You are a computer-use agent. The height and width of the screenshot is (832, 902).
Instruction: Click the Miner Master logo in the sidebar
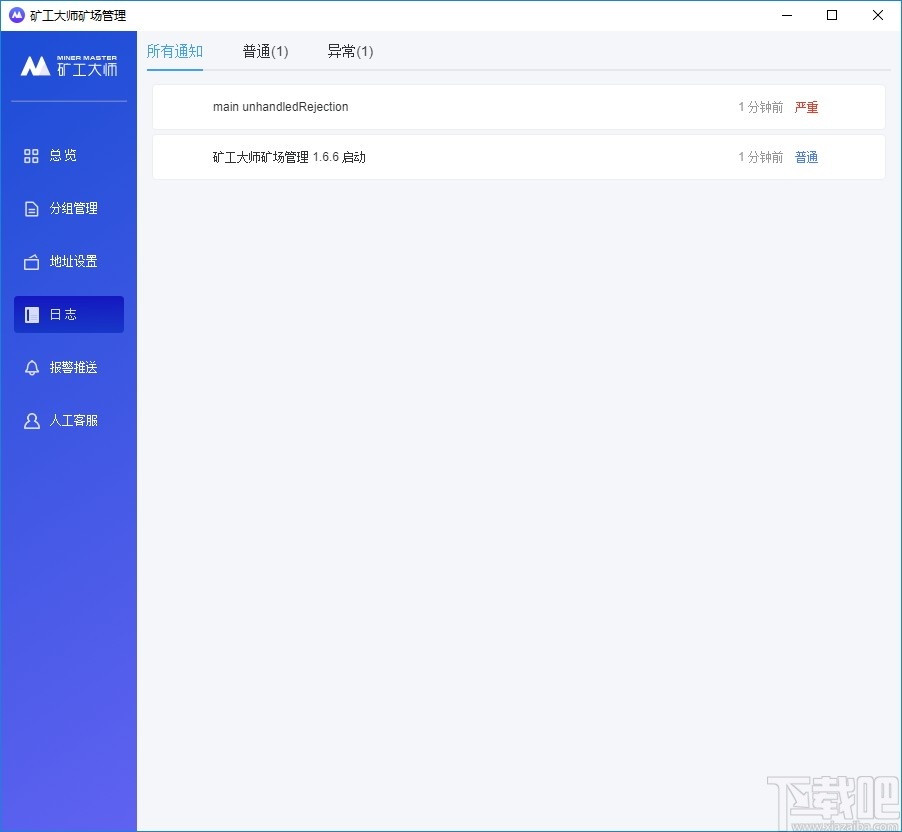click(x=69, y=66)
